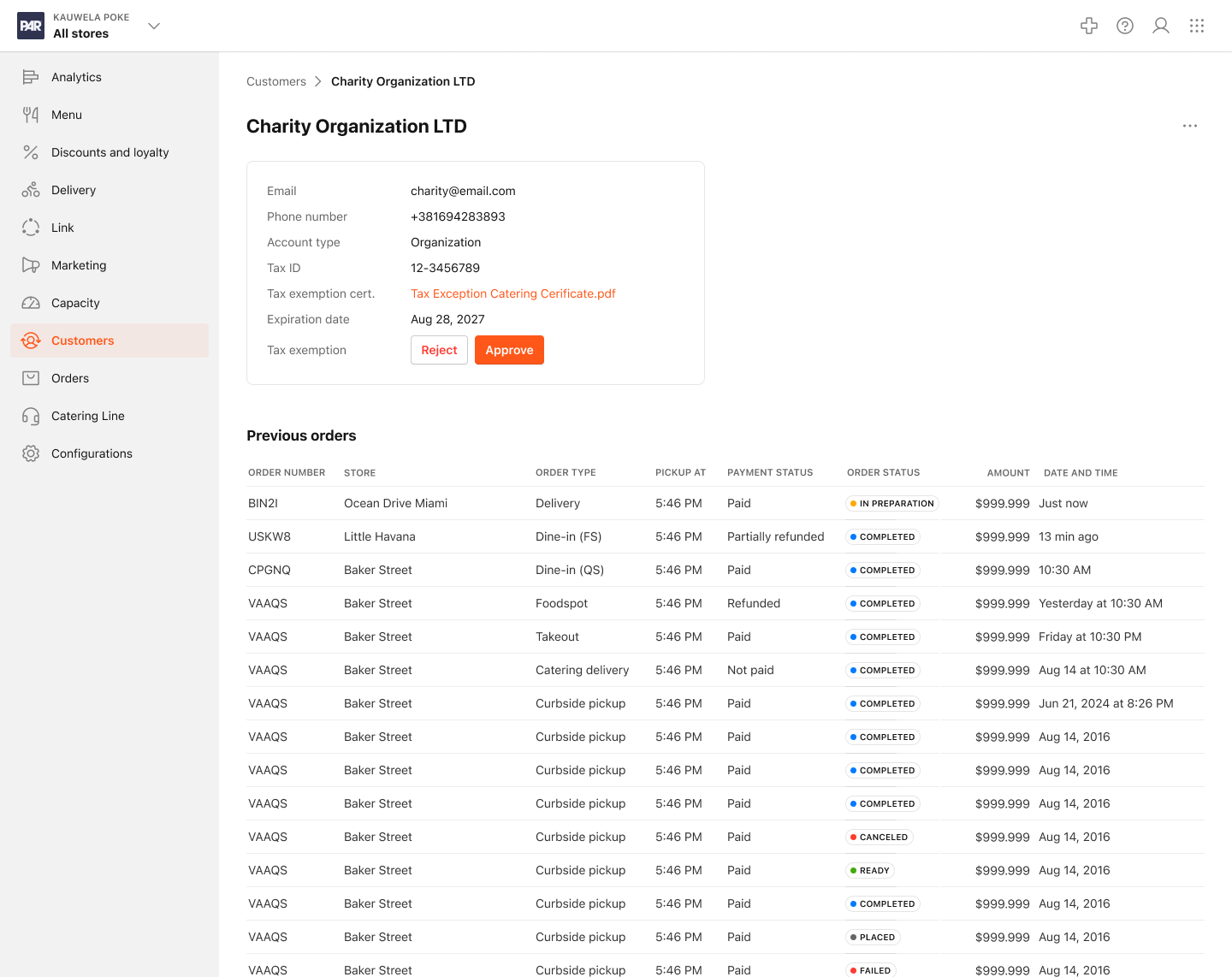The height and width of the screenshot is (977, 1232).
Task: Click Partially refunded payment status
Action: pyautogui.click(x=776, y=536)
